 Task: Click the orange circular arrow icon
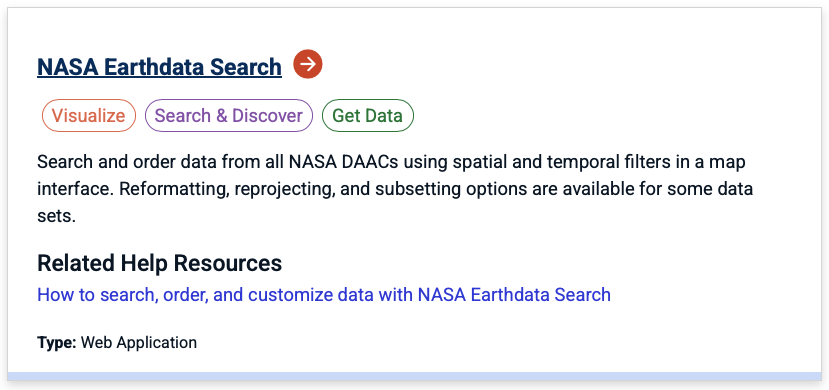point(308,64)
